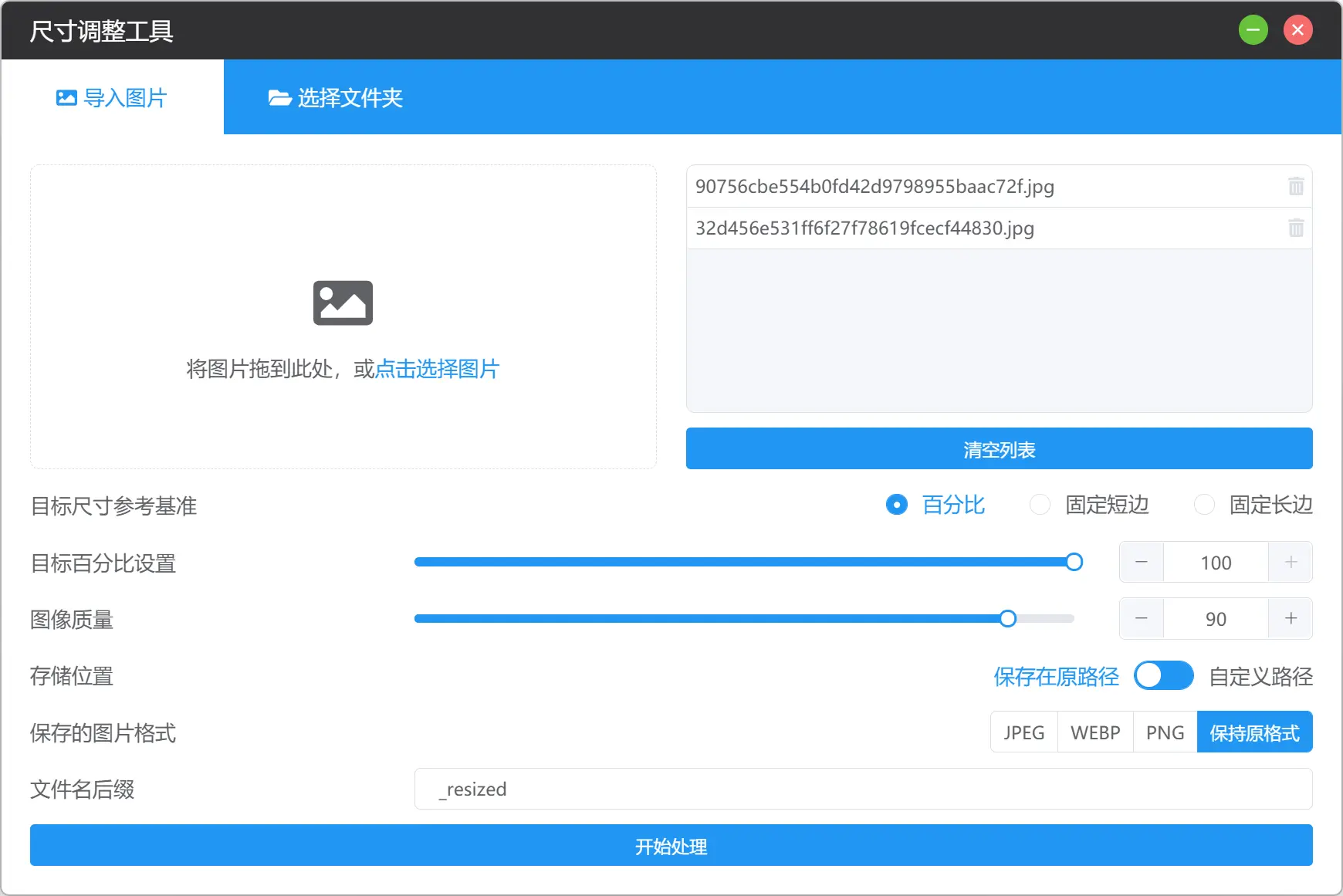The height and width of the screenshot is (896, 1343).
Task: Click the 点击选择图片 link
Action: (438, 369)
